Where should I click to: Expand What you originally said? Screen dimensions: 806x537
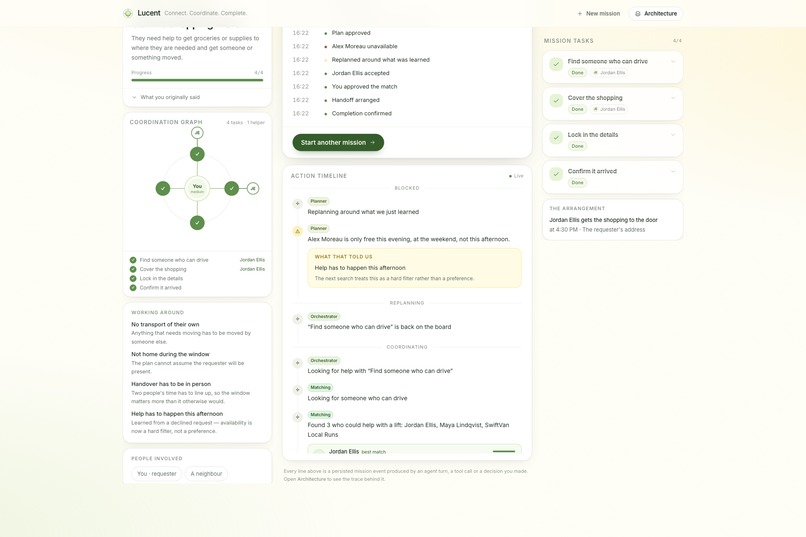tap(166, 97)
